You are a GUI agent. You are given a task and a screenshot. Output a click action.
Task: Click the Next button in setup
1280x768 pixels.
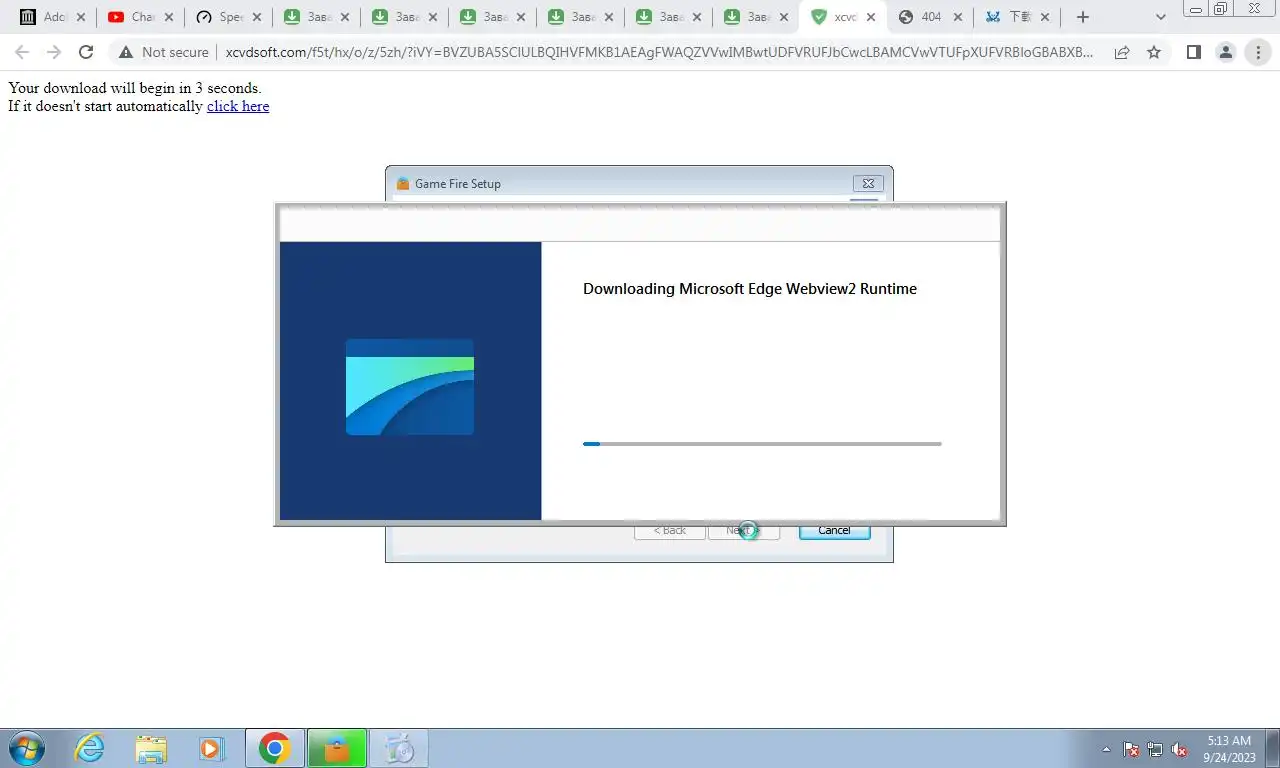pyautogui.click(x=743, y=531)
